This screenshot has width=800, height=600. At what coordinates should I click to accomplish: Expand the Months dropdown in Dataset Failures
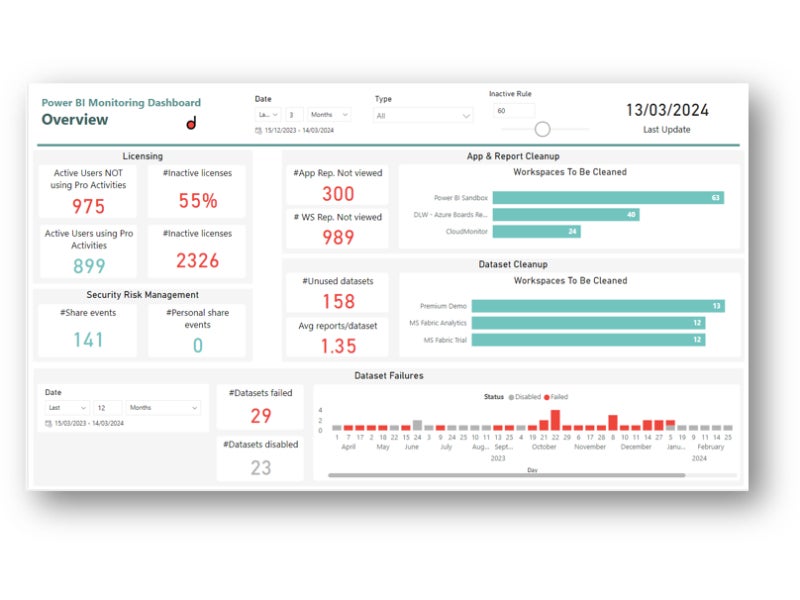pos(163,408)
